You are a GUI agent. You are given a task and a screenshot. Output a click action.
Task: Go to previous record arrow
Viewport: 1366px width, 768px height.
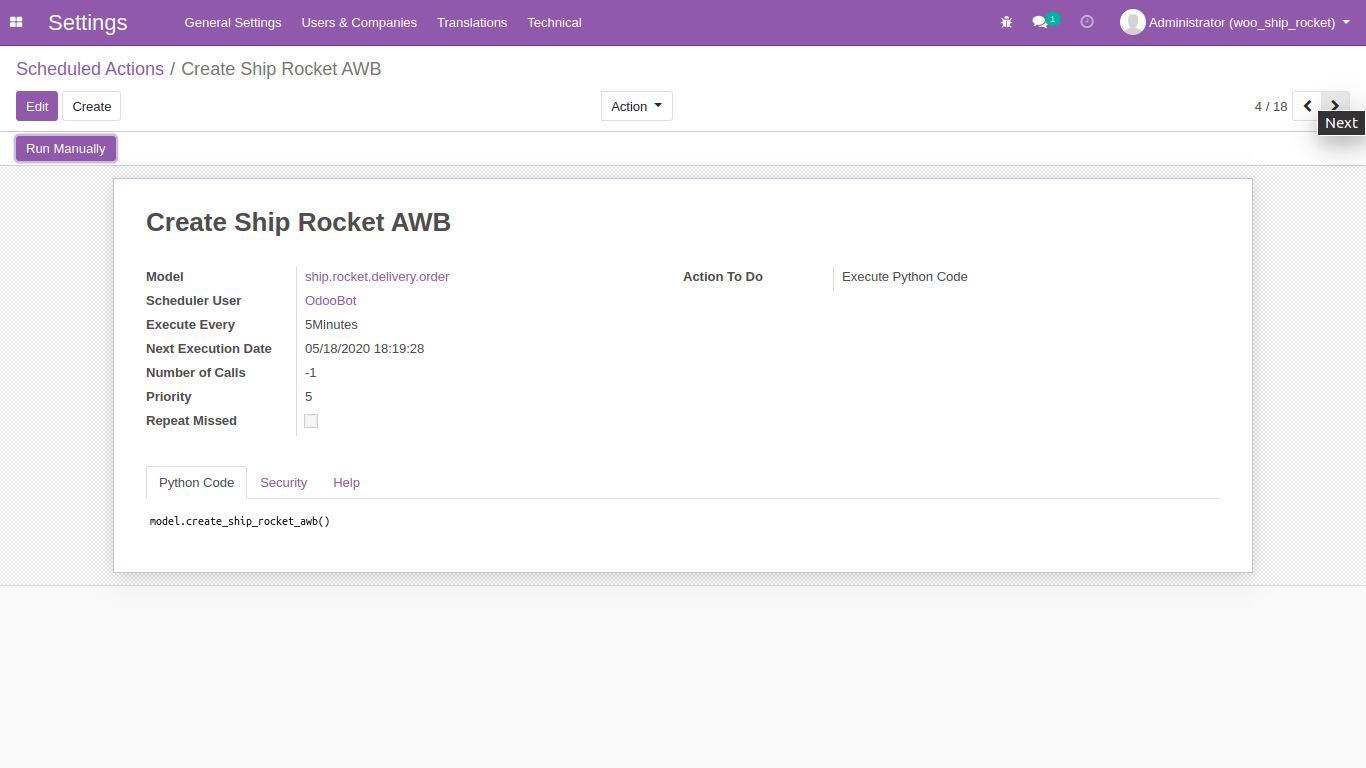coord(1307,106)
